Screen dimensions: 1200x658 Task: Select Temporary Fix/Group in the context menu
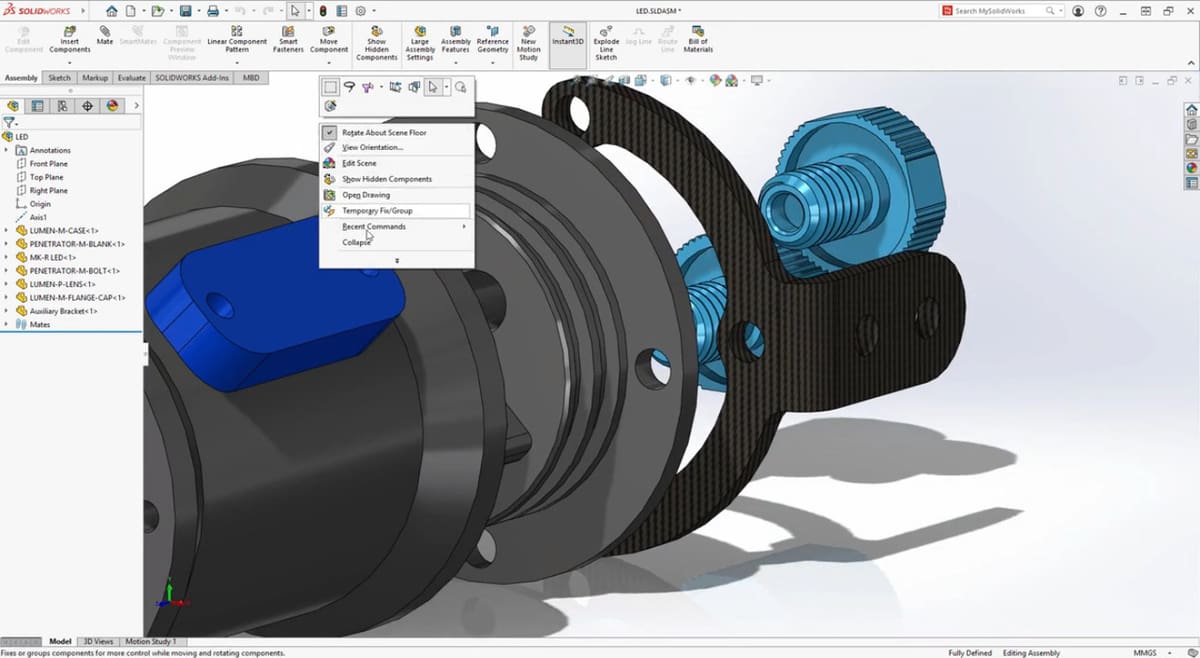pos(395,211)
